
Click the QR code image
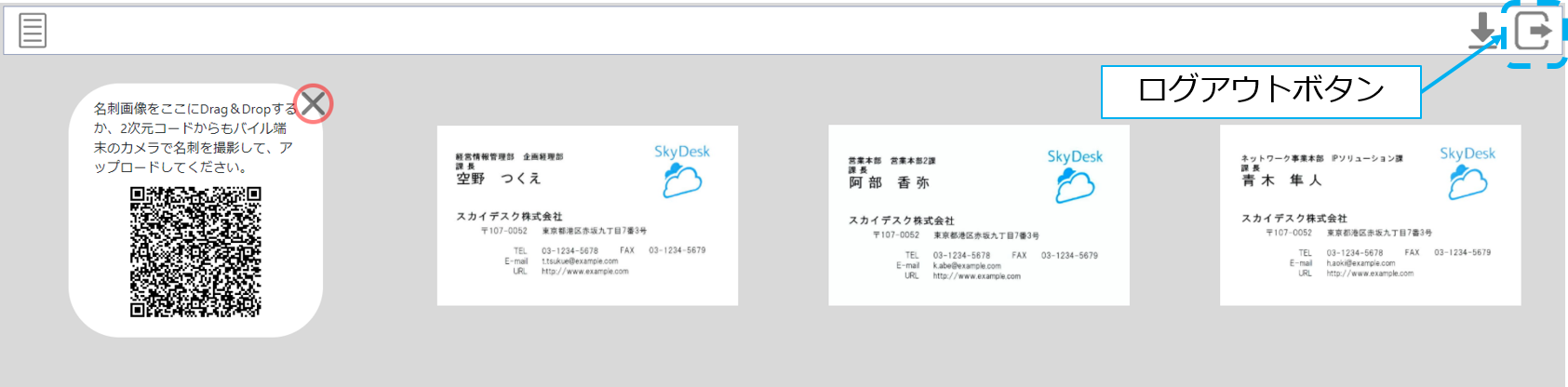click(195, 251)
